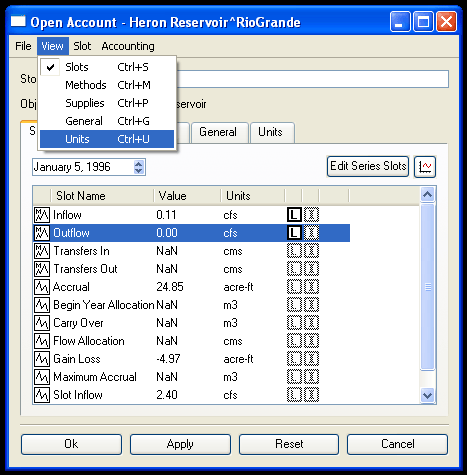Click the dotted L icon for Gain Loss
Screen dimensions: 467x475
pos(294,359)
